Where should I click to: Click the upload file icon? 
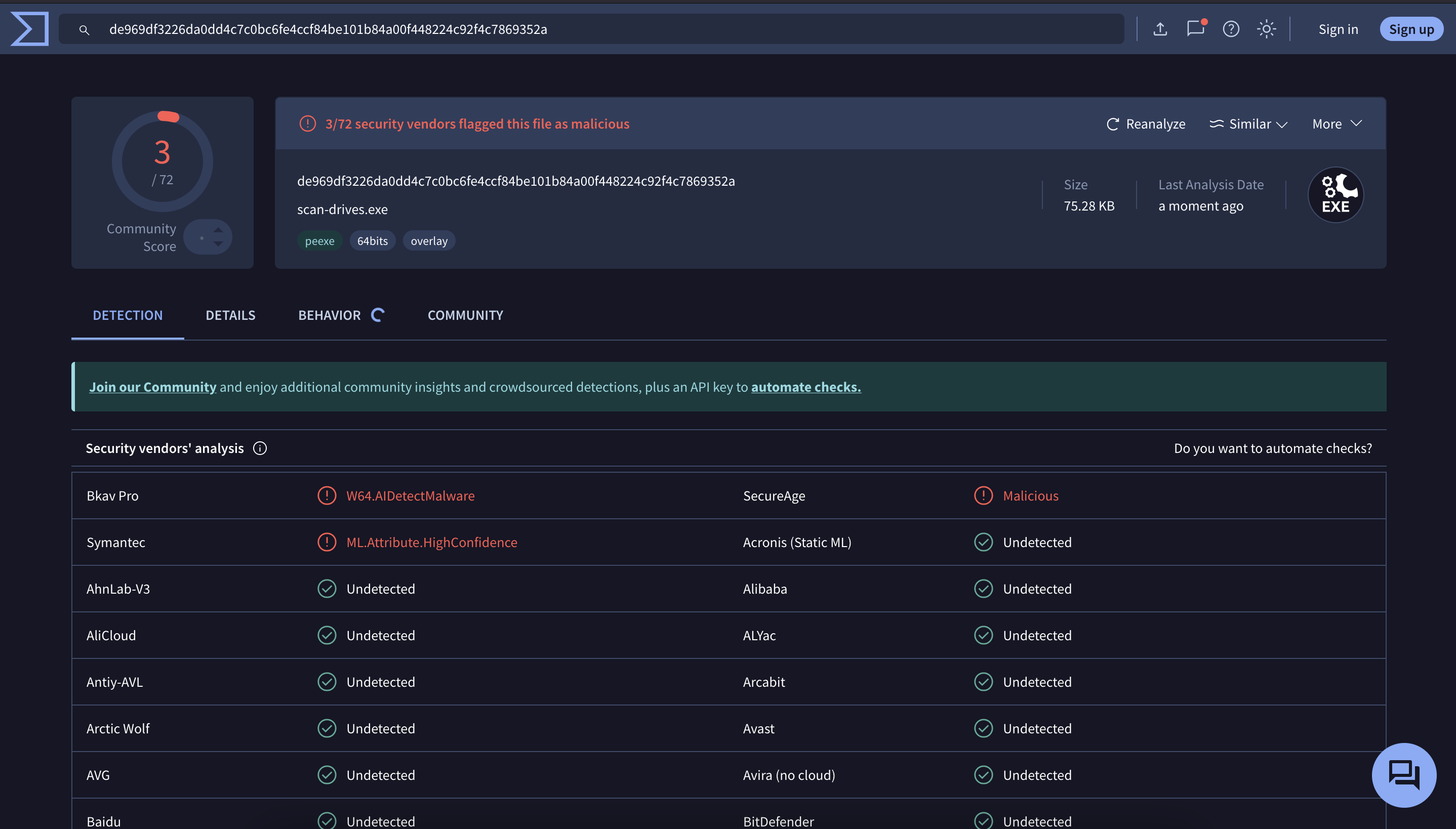(1160, 29)
